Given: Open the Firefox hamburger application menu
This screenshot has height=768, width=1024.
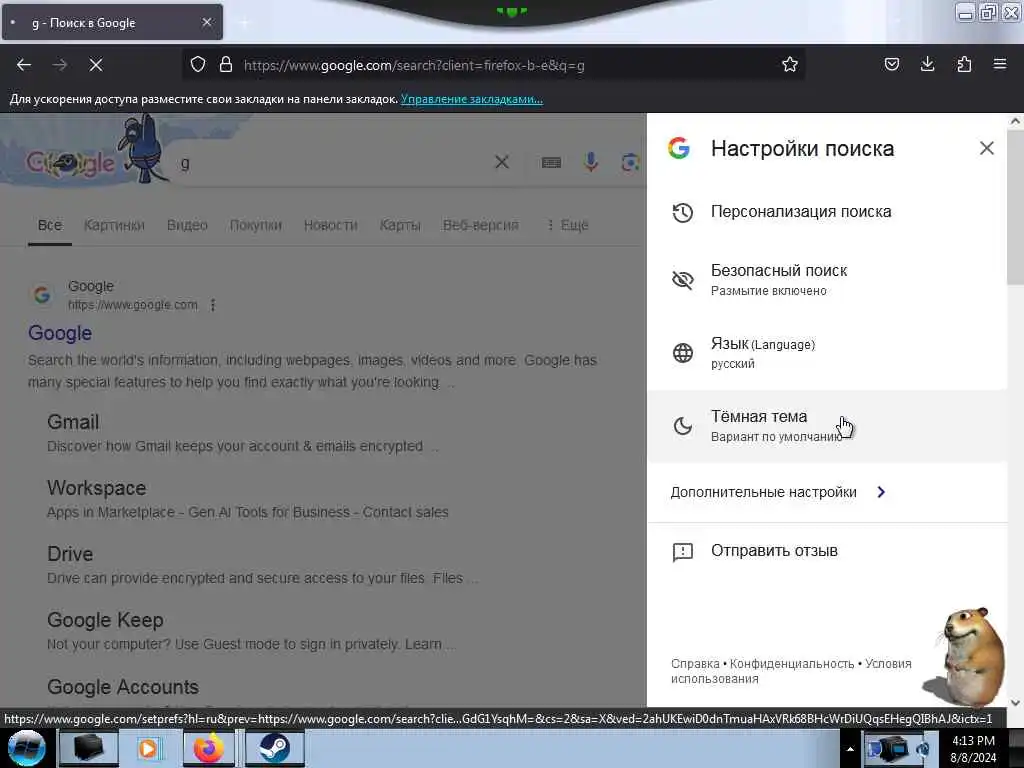Looking at the screenshot, I should tap(1000, 65).
